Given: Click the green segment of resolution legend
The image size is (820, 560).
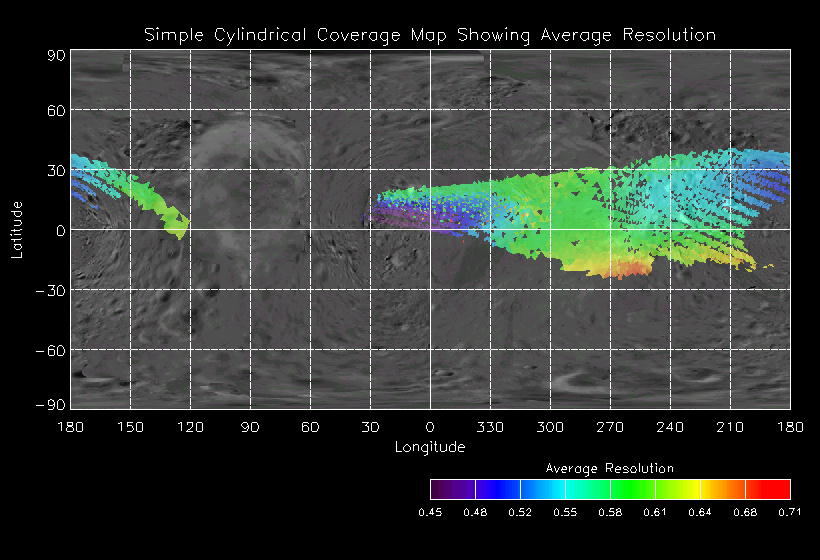Looking at the screenshot, I should (633, 489).
